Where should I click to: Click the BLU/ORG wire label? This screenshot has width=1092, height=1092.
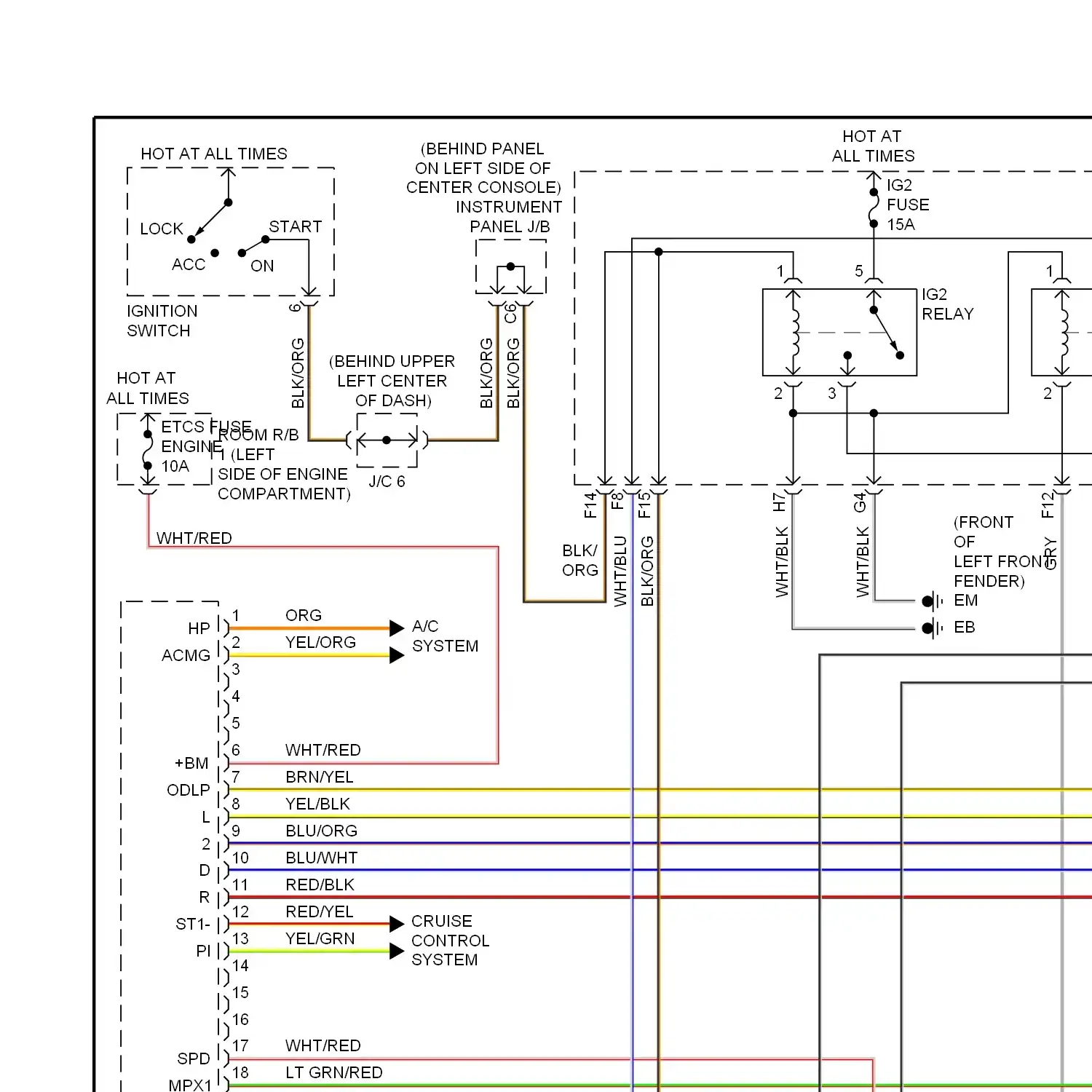(x=321, y=831)
